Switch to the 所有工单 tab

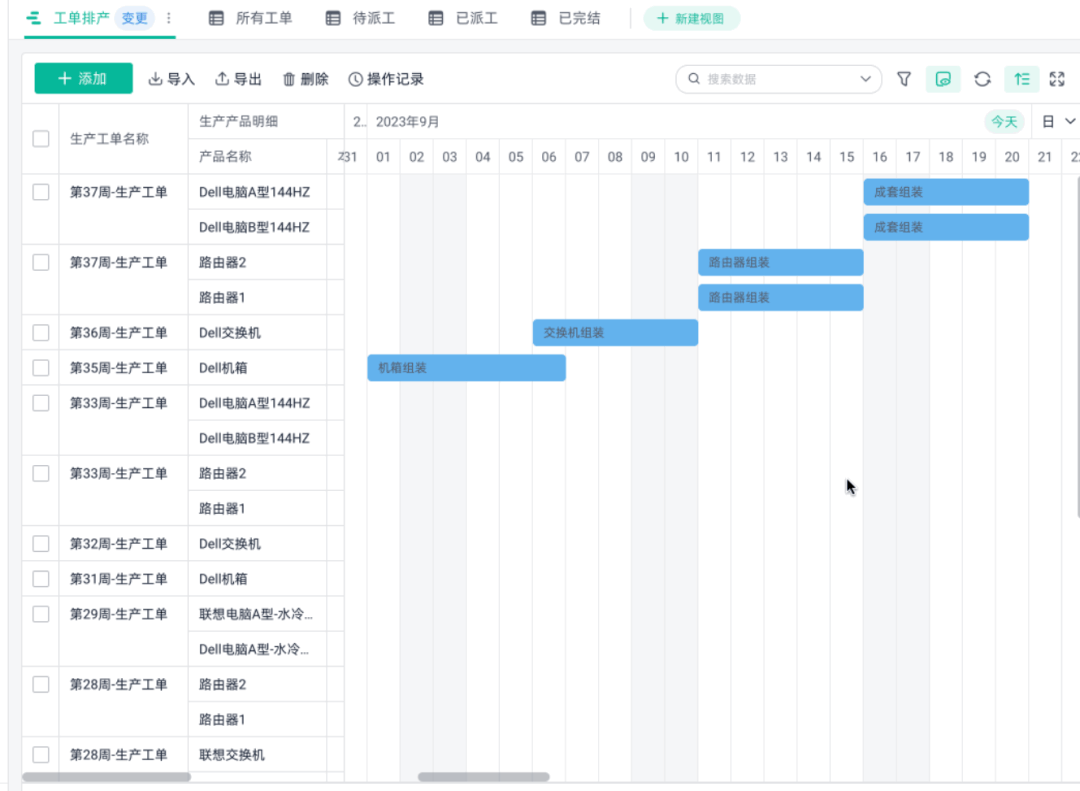pos(251,18)
